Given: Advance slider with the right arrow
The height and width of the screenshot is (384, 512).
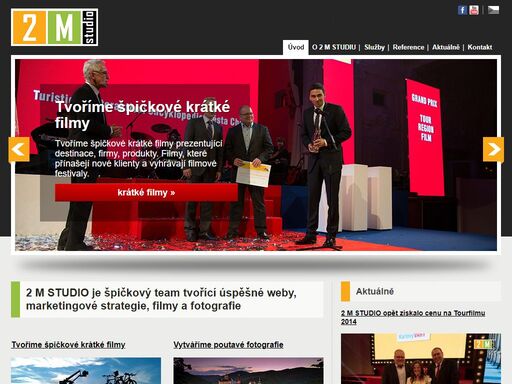Looking at the screenshot, I should click(493, 149).
